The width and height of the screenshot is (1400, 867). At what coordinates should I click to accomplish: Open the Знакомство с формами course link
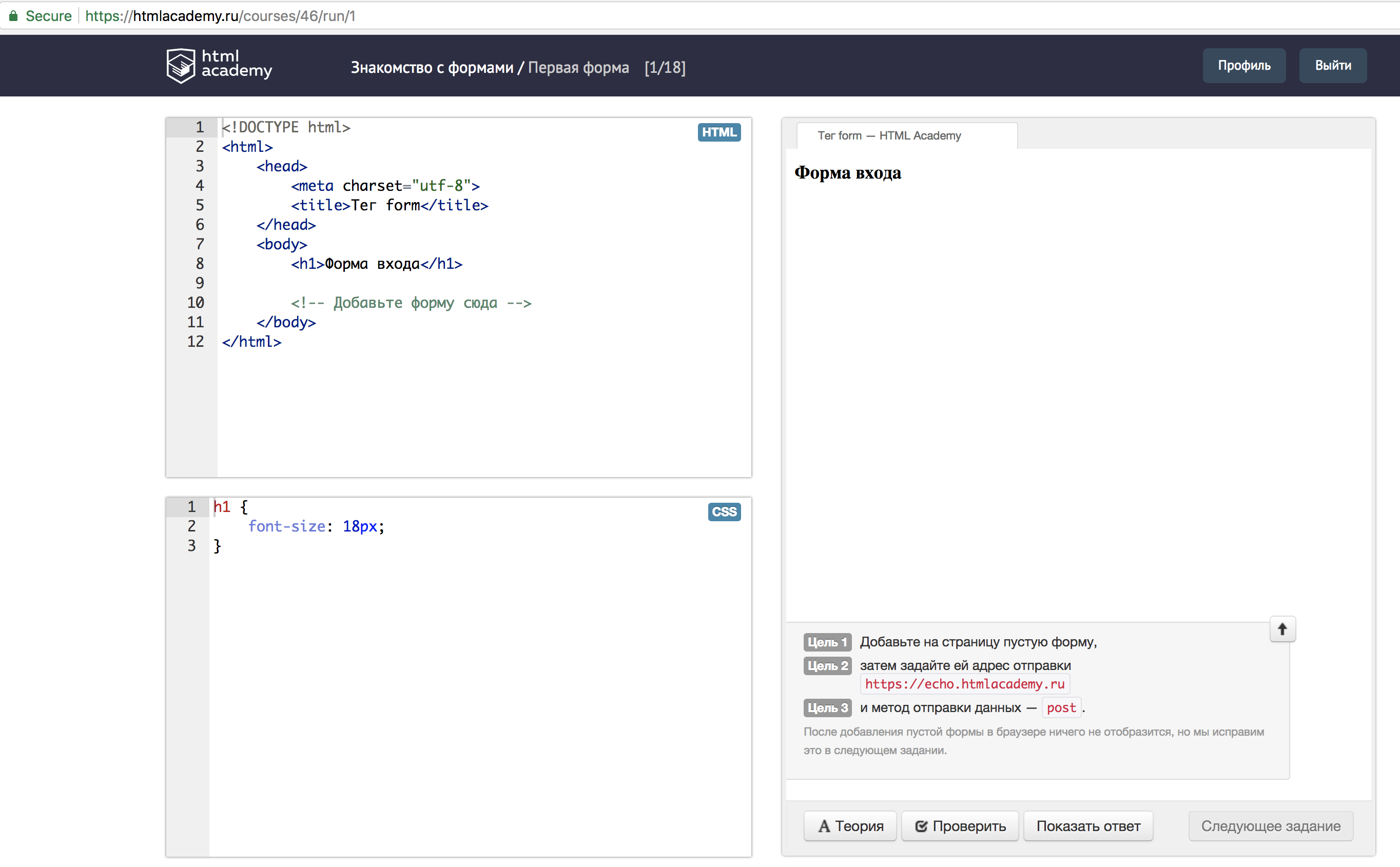(432, 68)
